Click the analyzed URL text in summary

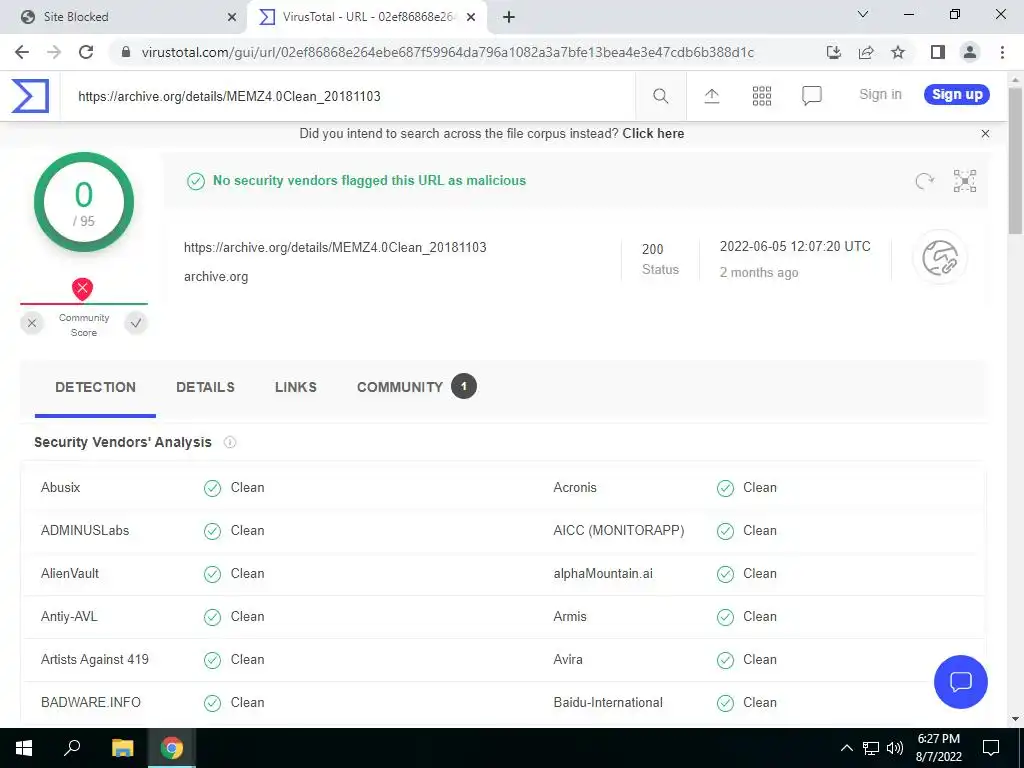pyautogui.click(x=335, y=248)
